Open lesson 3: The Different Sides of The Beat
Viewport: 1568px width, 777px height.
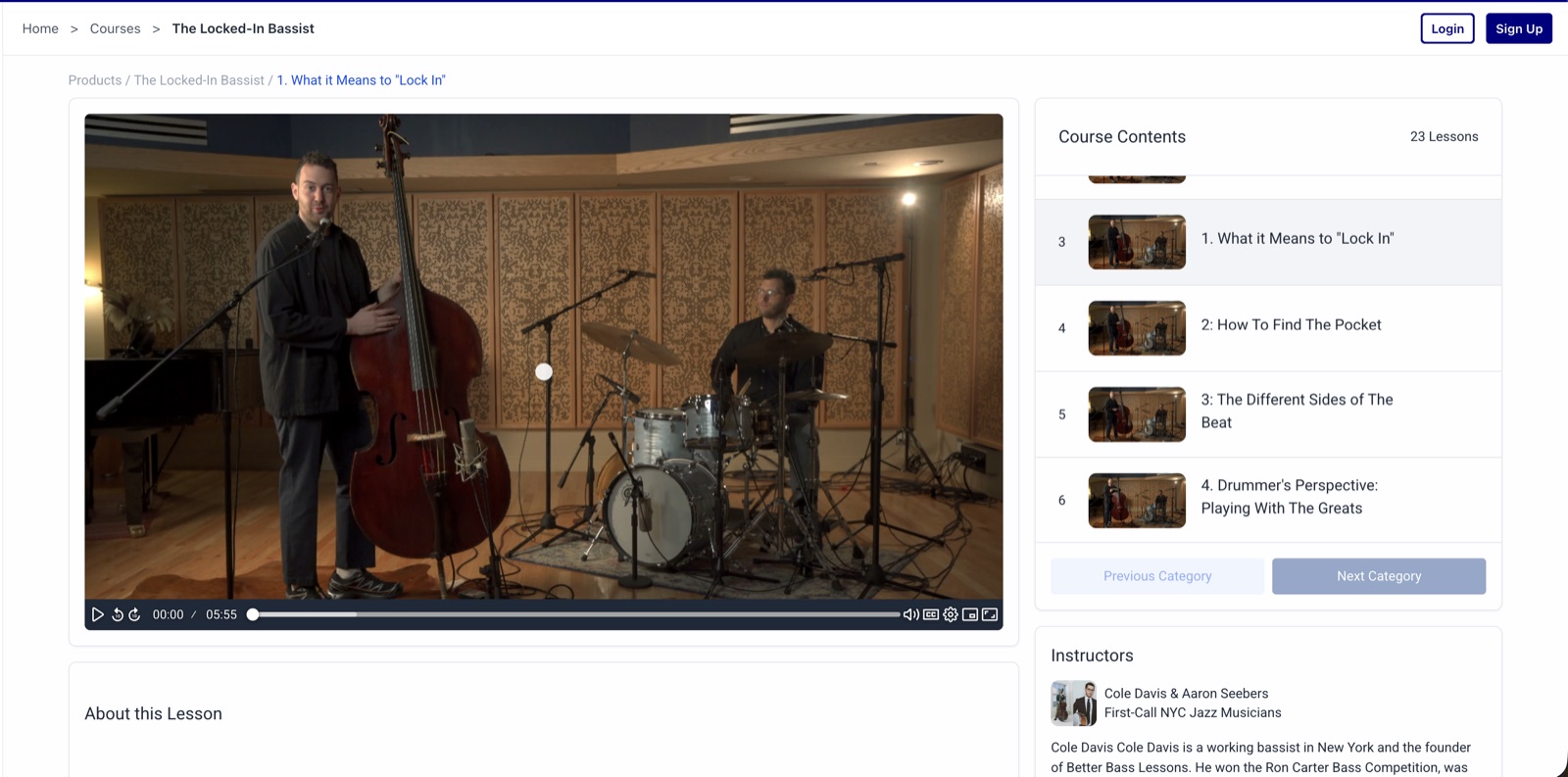(x=1268, y=414)
